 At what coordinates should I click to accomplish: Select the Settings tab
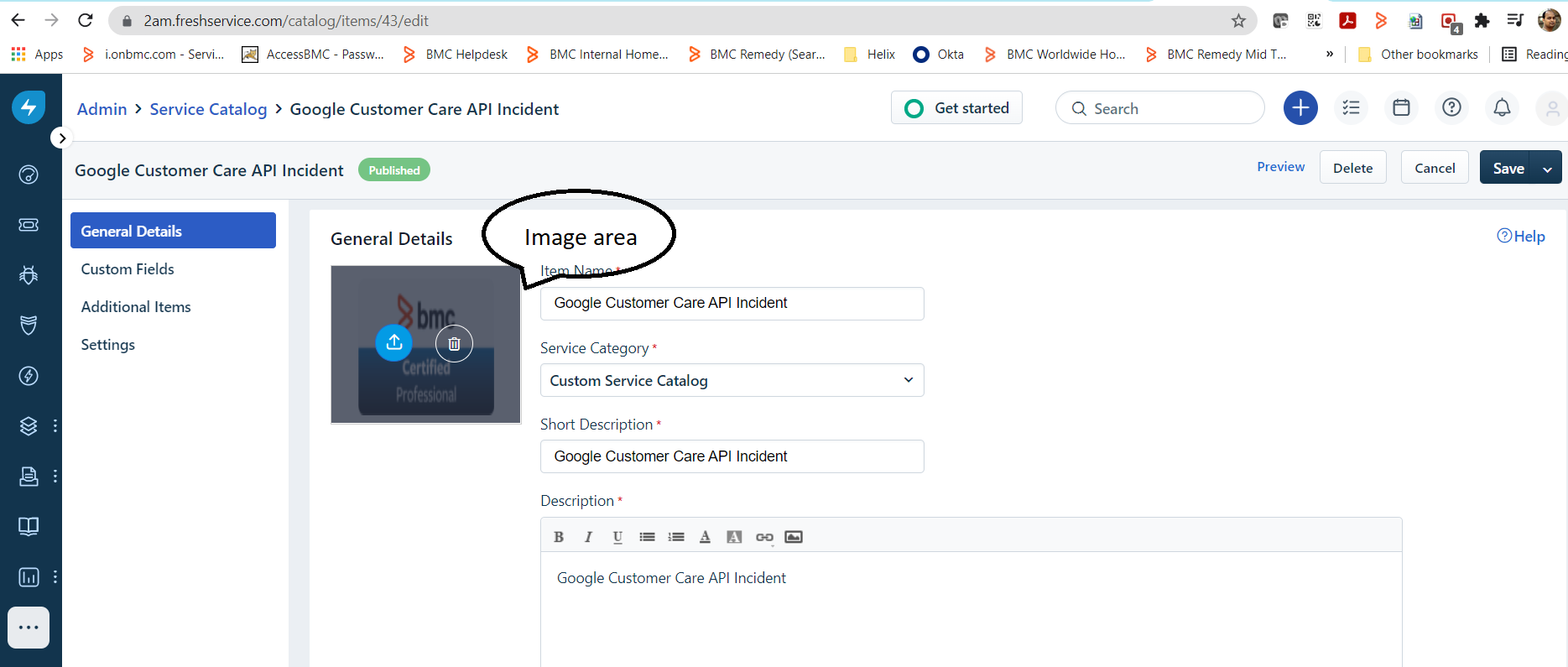(x=108, y=345)
